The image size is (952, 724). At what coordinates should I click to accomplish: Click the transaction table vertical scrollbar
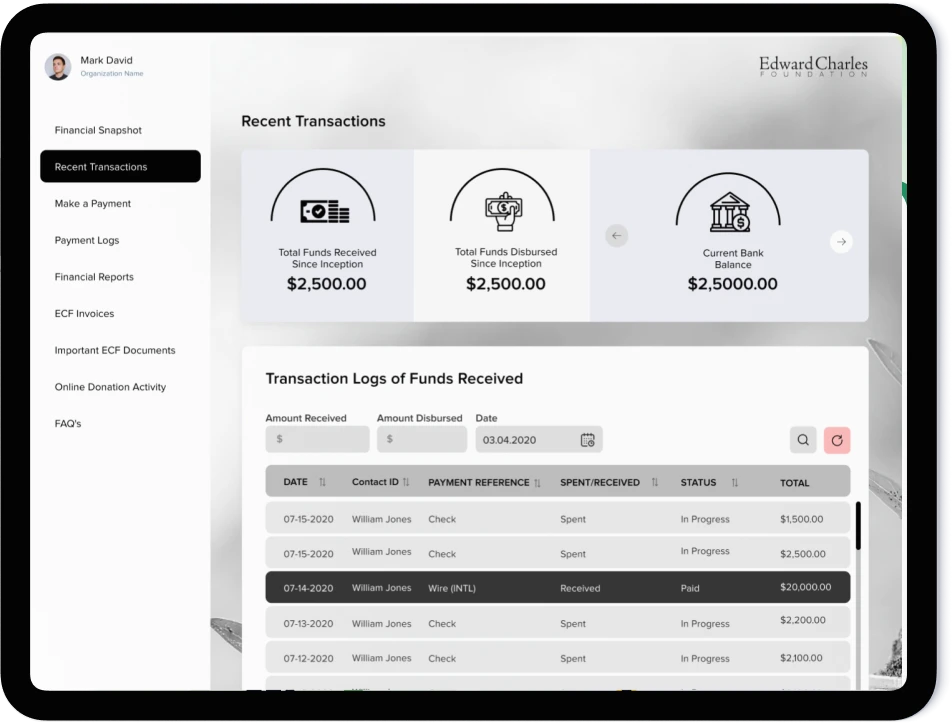point(858,525)
